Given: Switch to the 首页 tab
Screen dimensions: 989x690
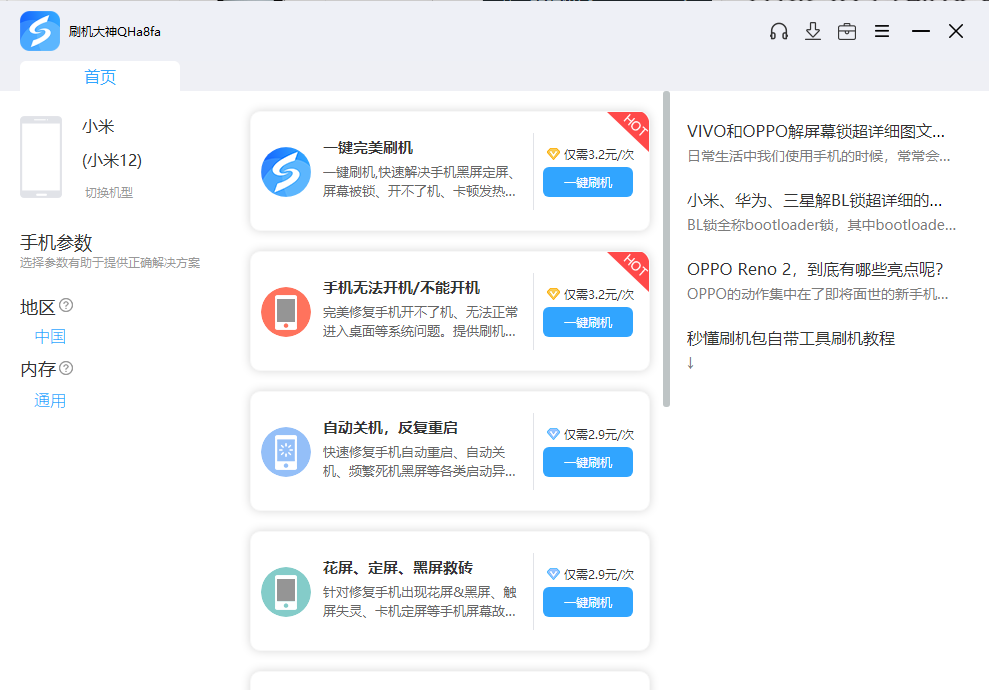Looking at the screenshot, I should click(100, 76).
